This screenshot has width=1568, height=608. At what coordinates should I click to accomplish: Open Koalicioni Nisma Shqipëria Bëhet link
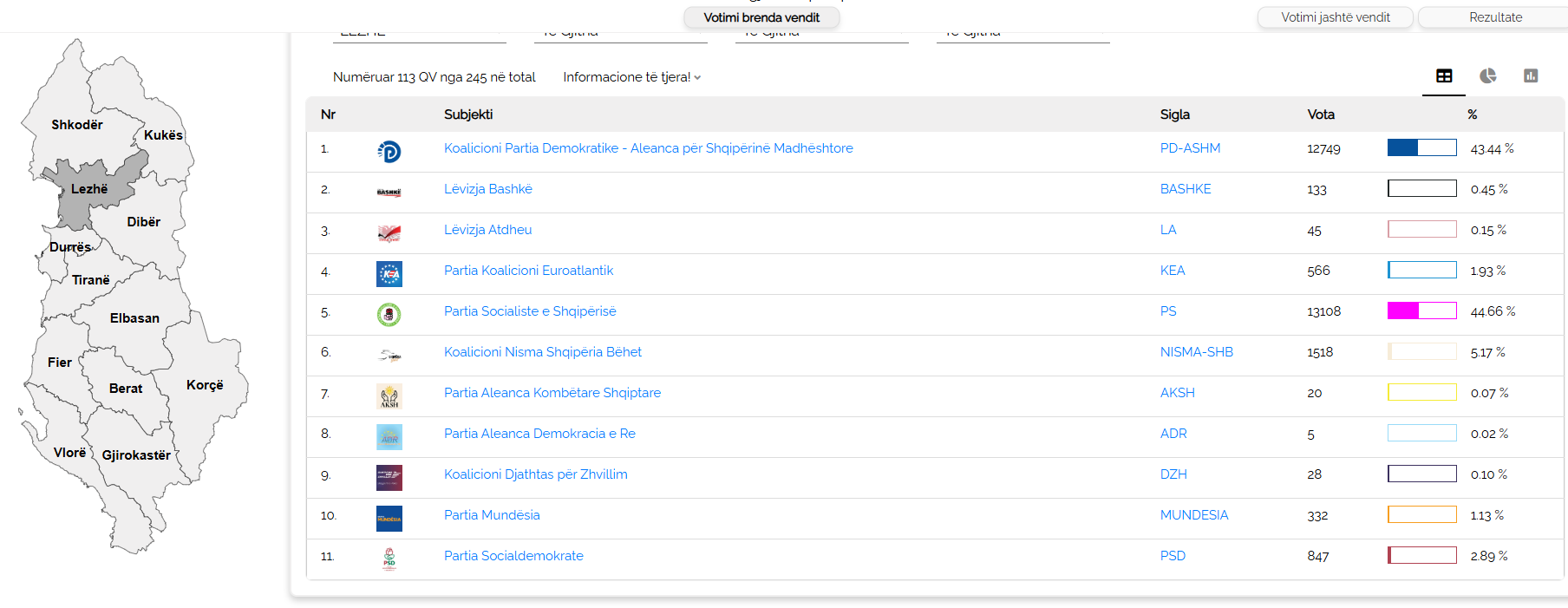(x=543, y=352)
